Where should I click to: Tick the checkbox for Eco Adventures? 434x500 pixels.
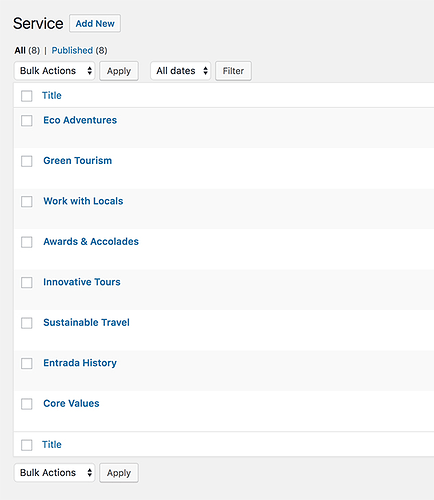tap(27, 121)
